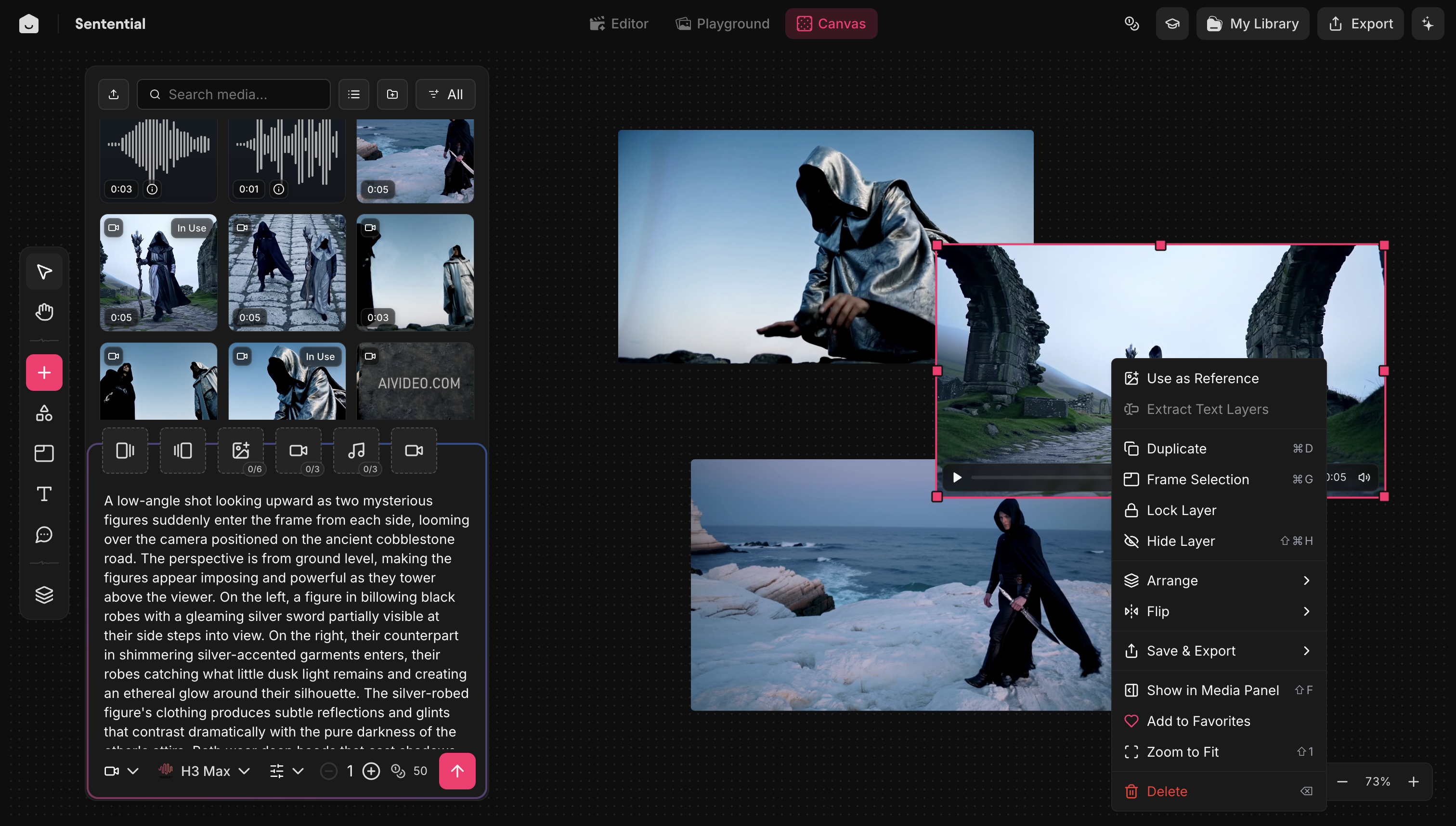Viewport: 1456px width, 826px height.
Task: Select the Text tool
Action: coord(44,493)
